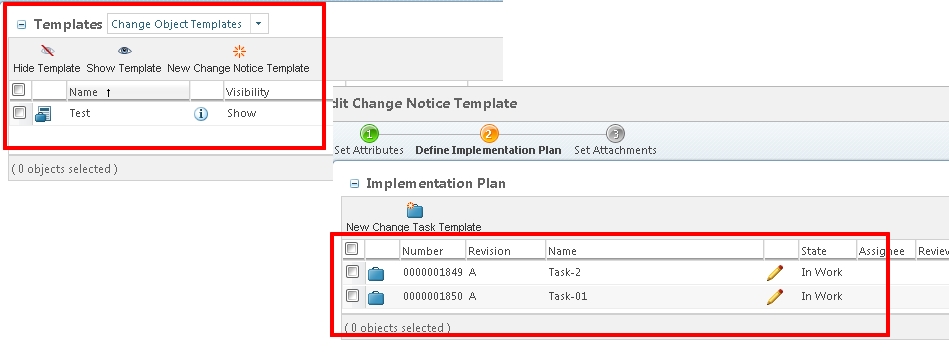
Task: Click the Change Object Templates combo box
Action: pos(188,24)
